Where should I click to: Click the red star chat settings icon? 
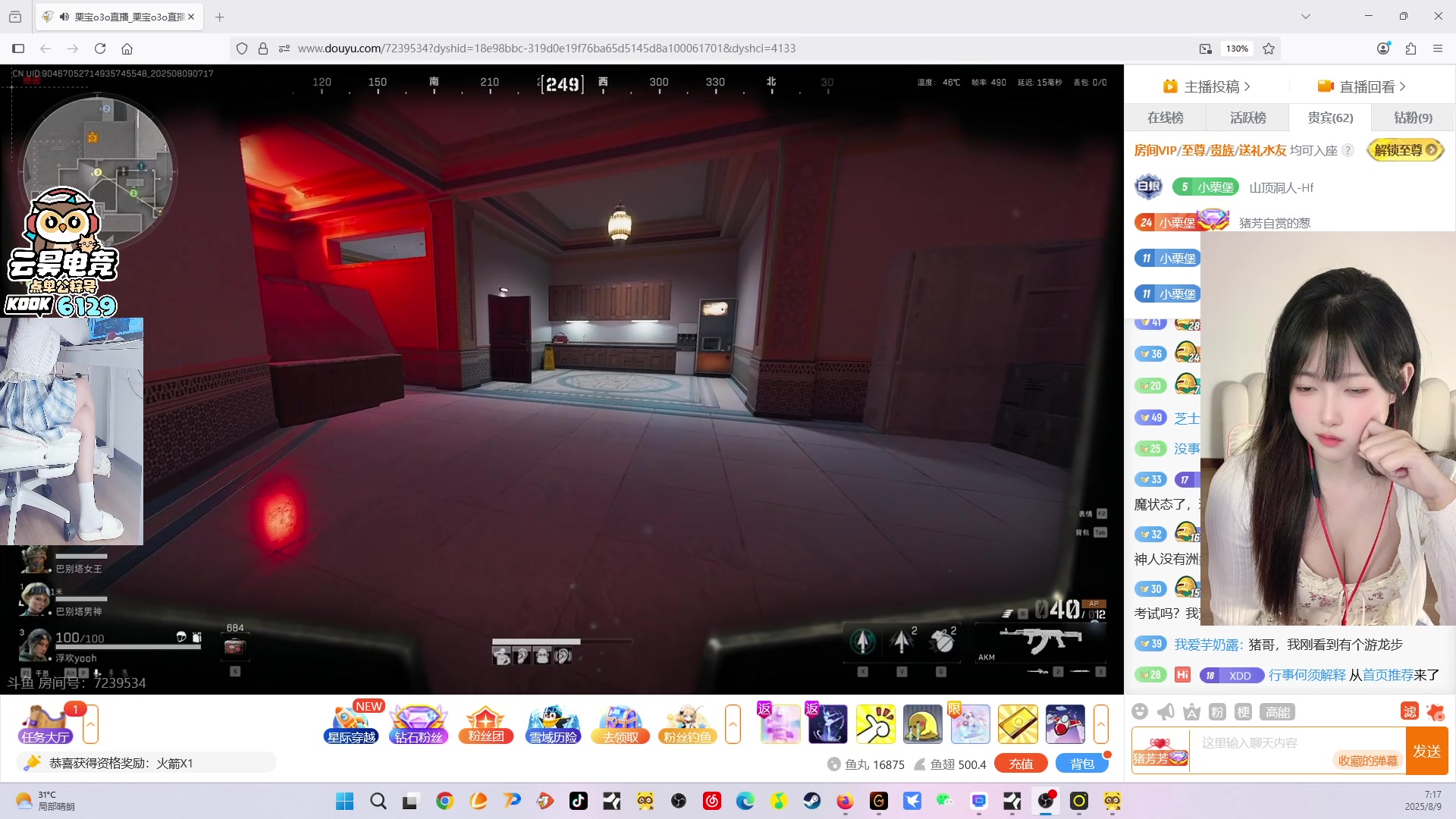coord(1435,711)
